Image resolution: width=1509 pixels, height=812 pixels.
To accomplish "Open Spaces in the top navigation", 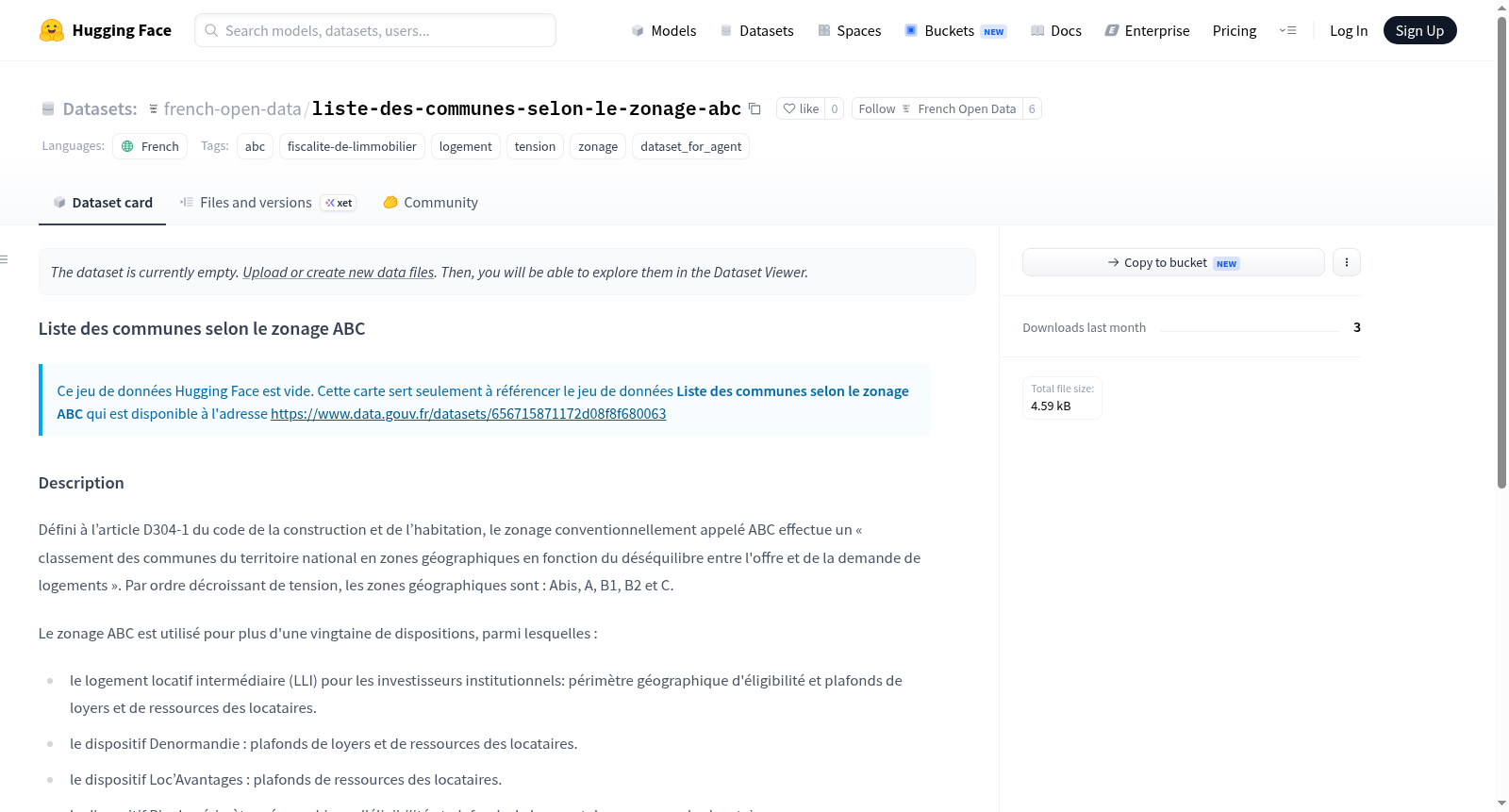I will coord(850,30).
